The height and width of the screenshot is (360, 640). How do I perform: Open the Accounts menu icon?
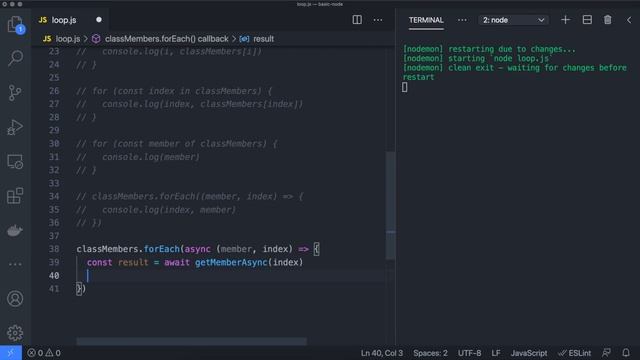pyautogui.click(x=16, y=299)
